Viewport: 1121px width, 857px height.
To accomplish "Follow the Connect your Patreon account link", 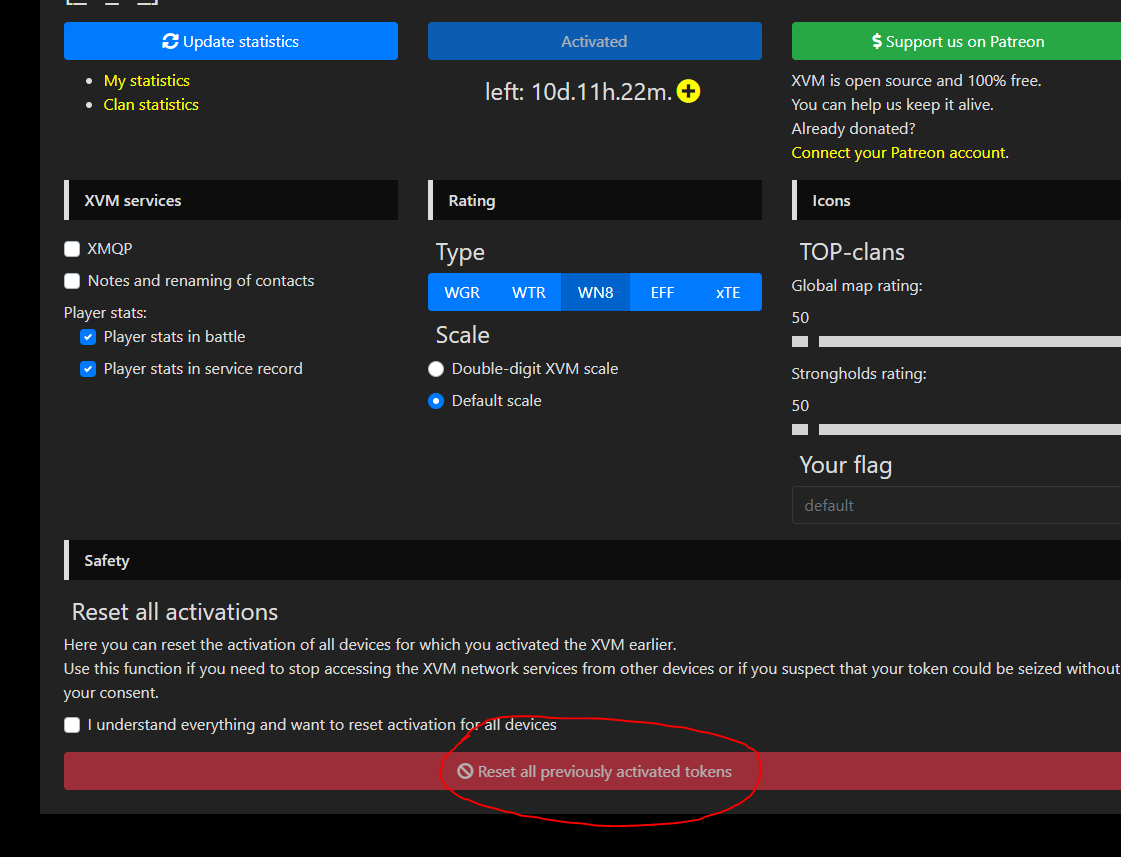I will 899,153.
